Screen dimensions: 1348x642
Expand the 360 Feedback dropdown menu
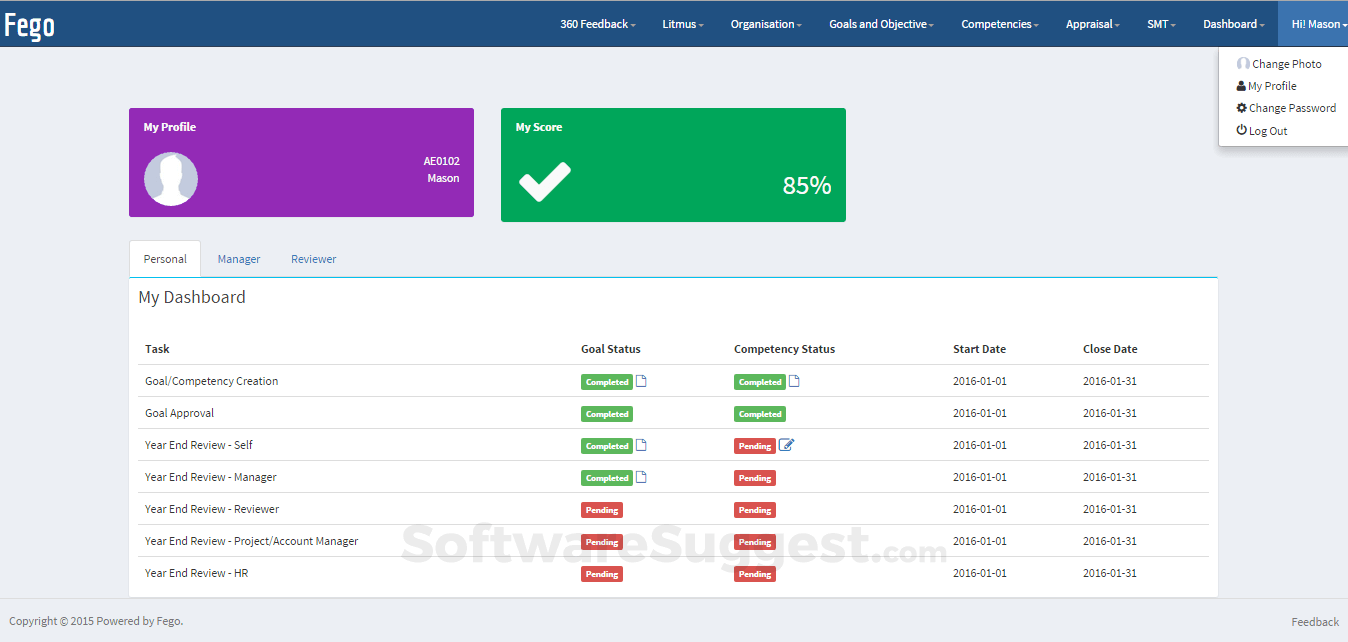pyautogui.click(x=597, y=24)
